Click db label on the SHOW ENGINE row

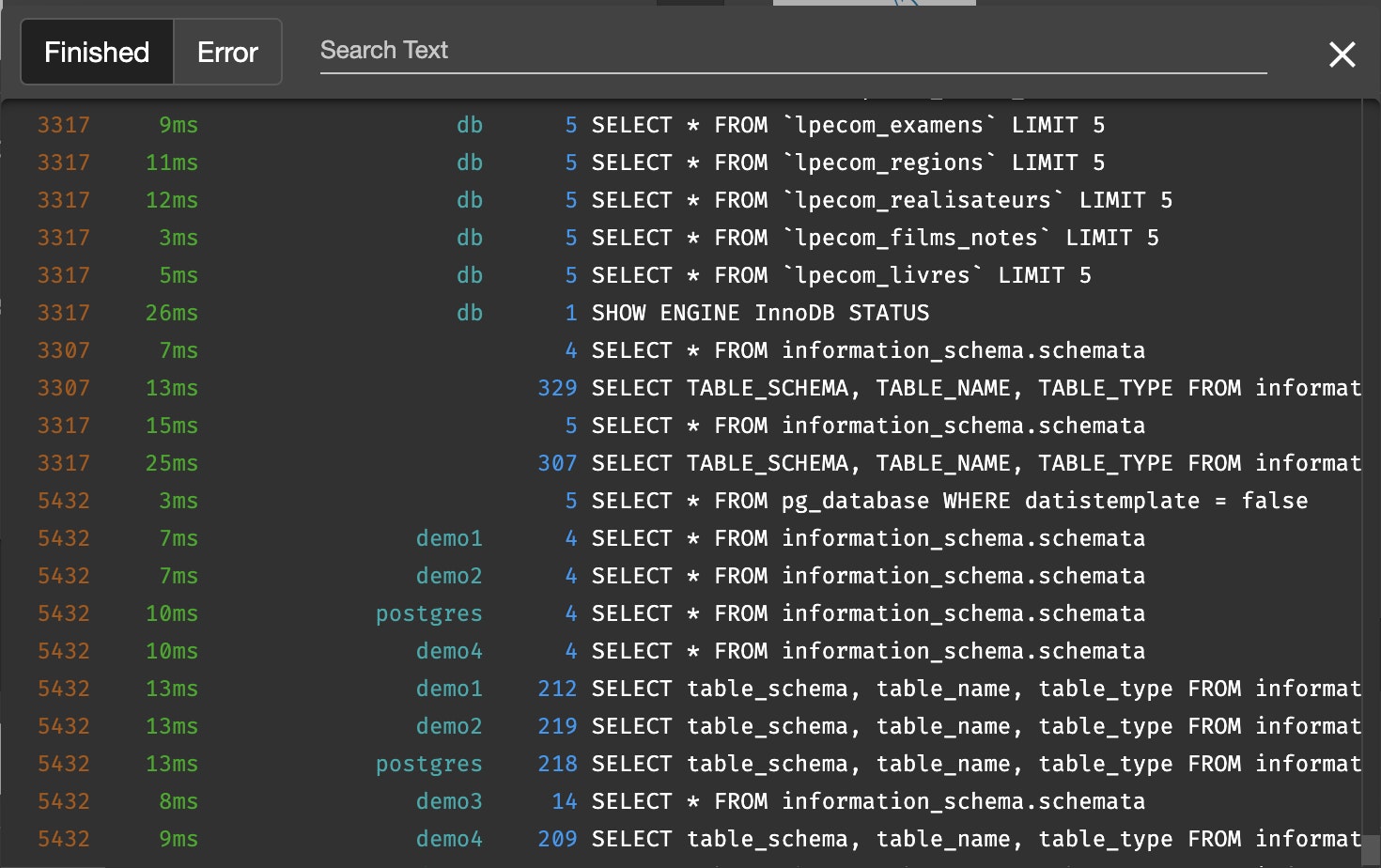pyautogui.click(x=470, y=313)
